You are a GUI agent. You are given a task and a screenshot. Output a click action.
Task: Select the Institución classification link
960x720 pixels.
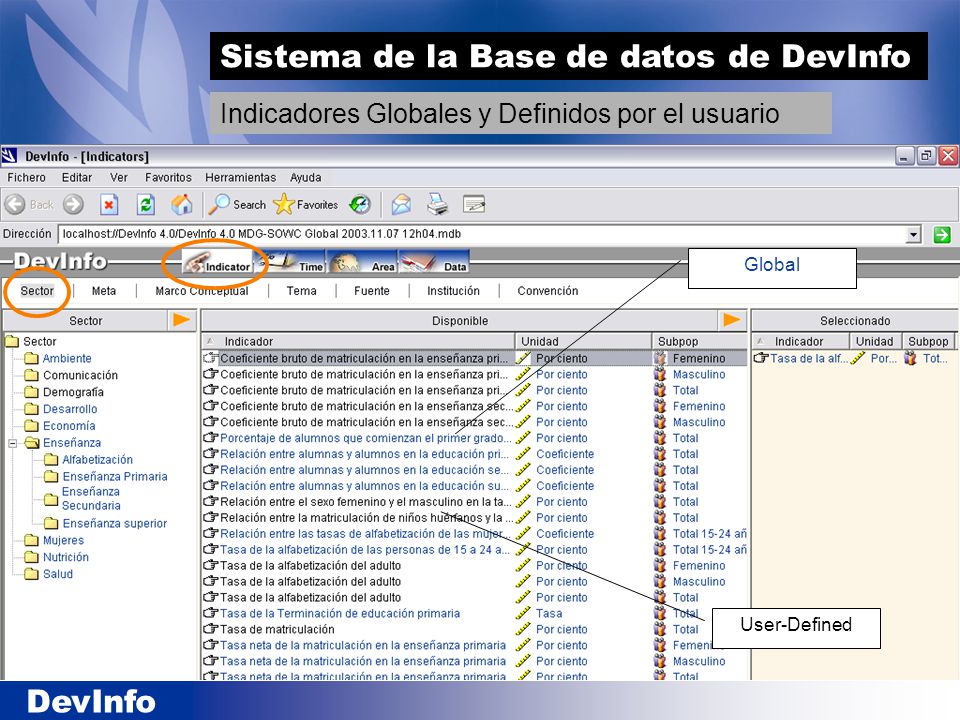click(454, 291)
